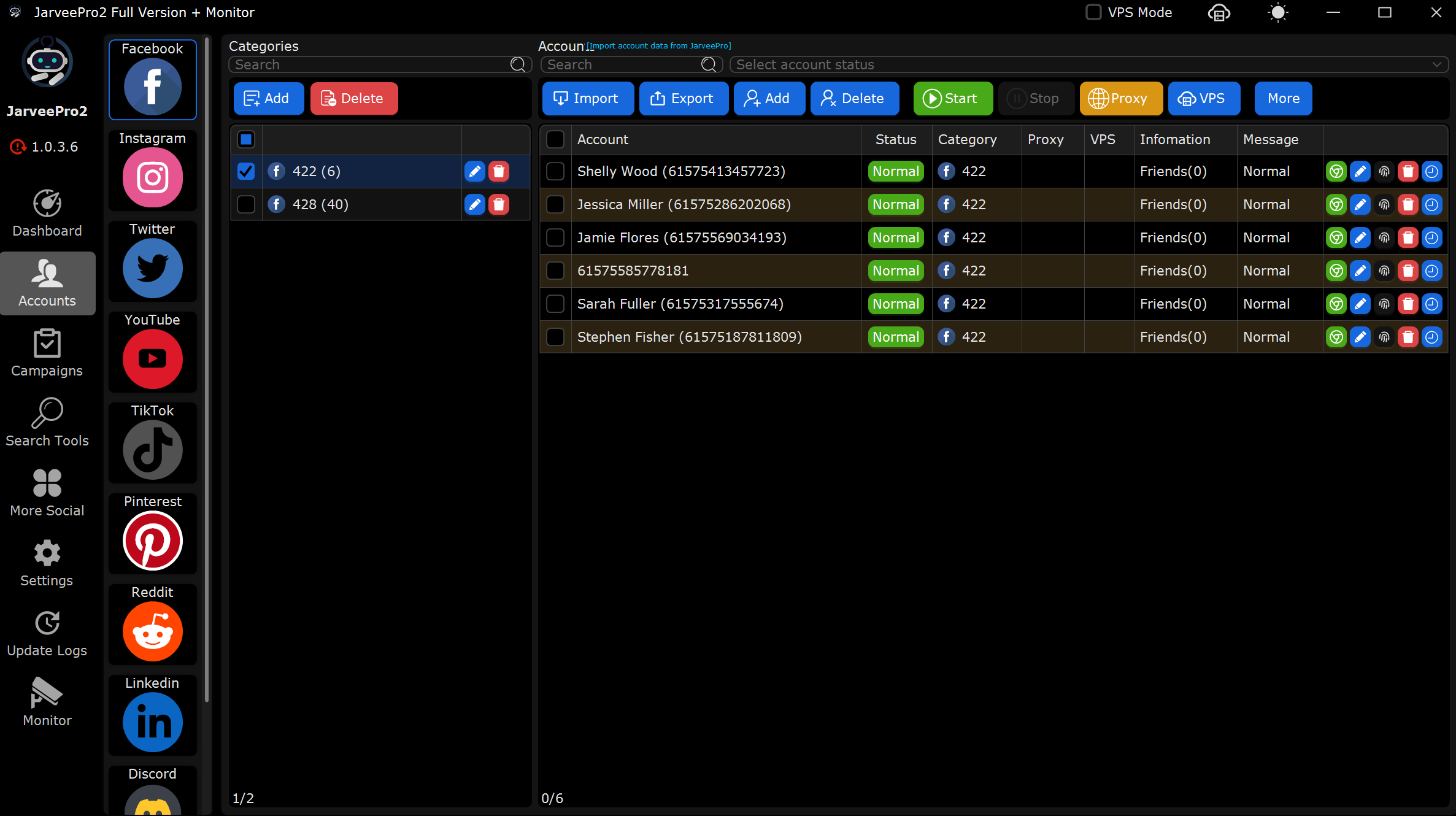Toggle the select-all accounts checkbox
The width and height of the screenshot is (1456, 816).
pyautogui.click(x=555, y=139)
